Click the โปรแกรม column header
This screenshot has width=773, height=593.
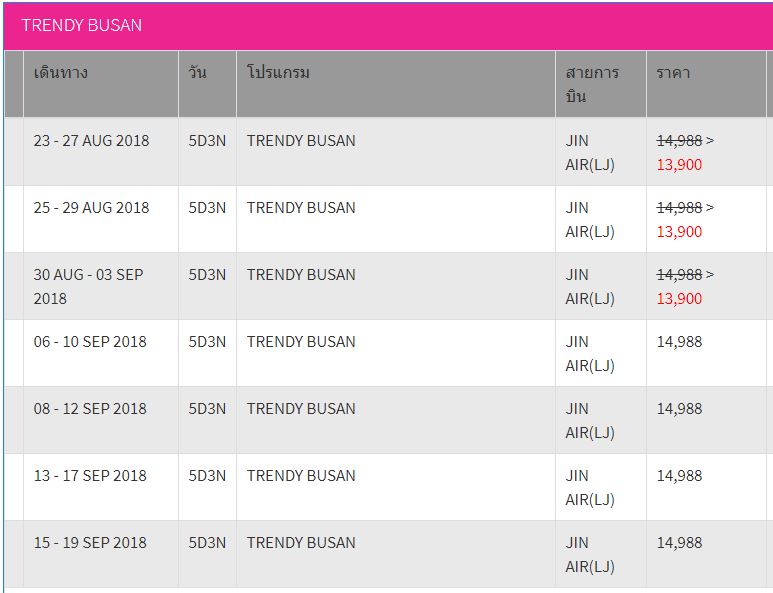click(x=278, y=73)
